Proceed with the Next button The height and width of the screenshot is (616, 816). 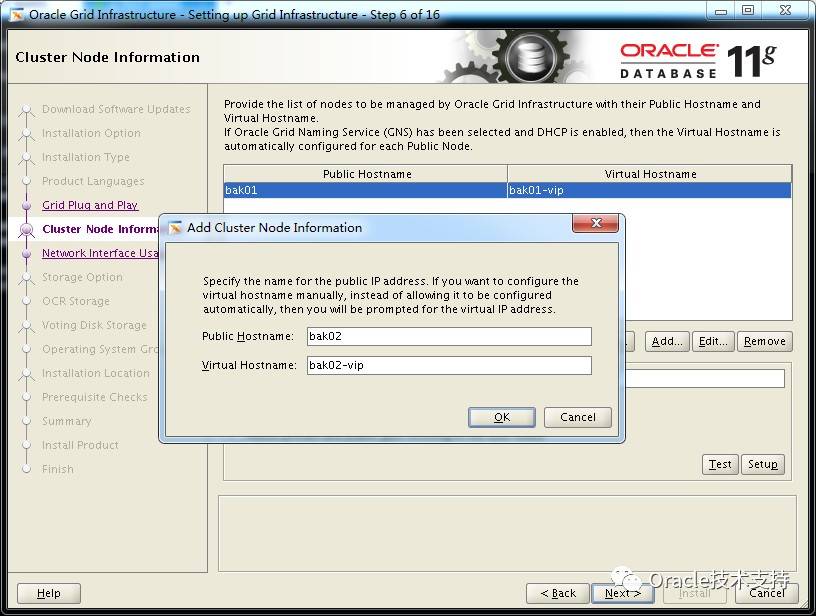pyautogui.click(x=622, y=593)
